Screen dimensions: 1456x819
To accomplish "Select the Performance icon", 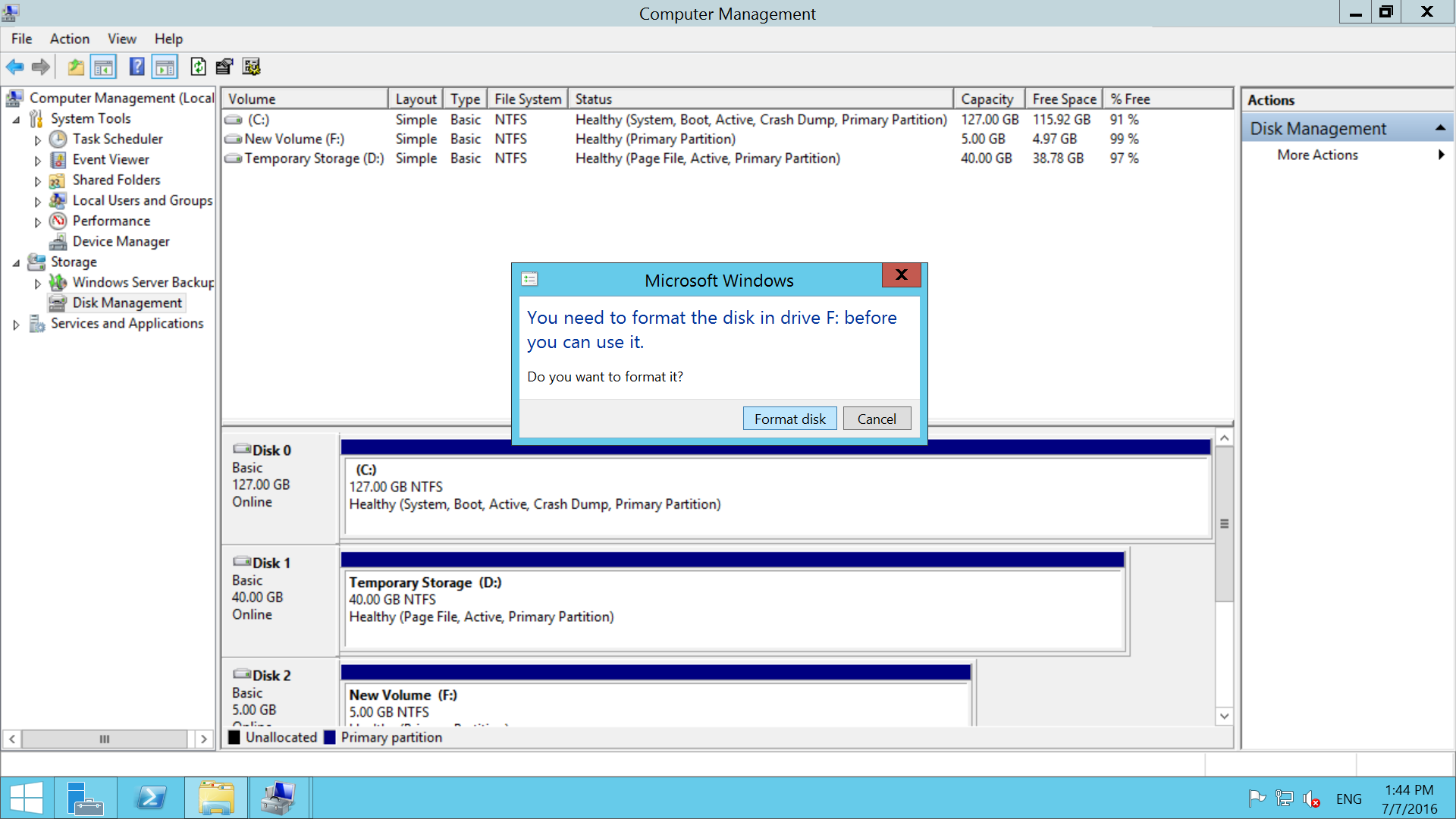I will (58, 221).
